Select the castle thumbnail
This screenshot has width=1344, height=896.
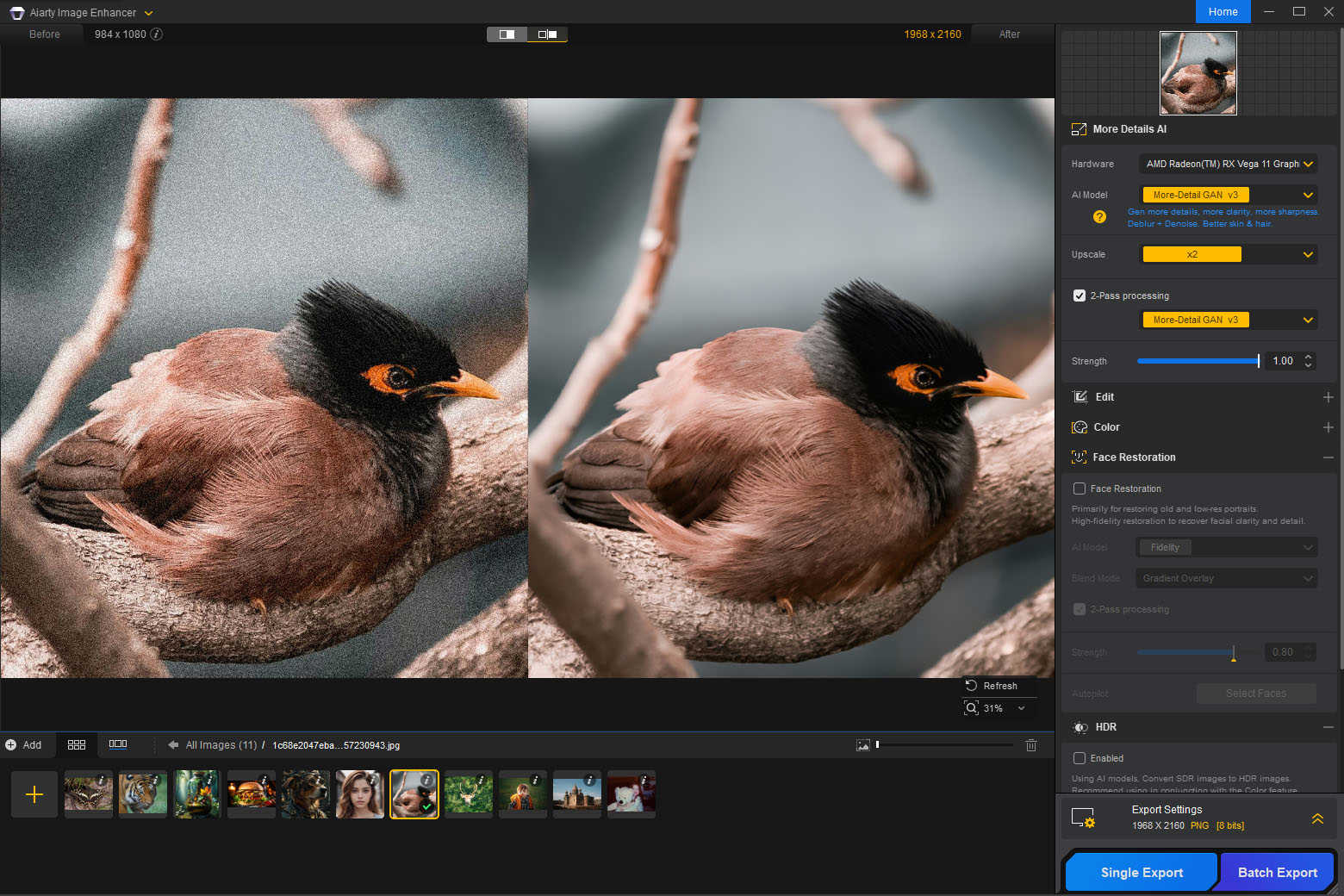(577, 794)
